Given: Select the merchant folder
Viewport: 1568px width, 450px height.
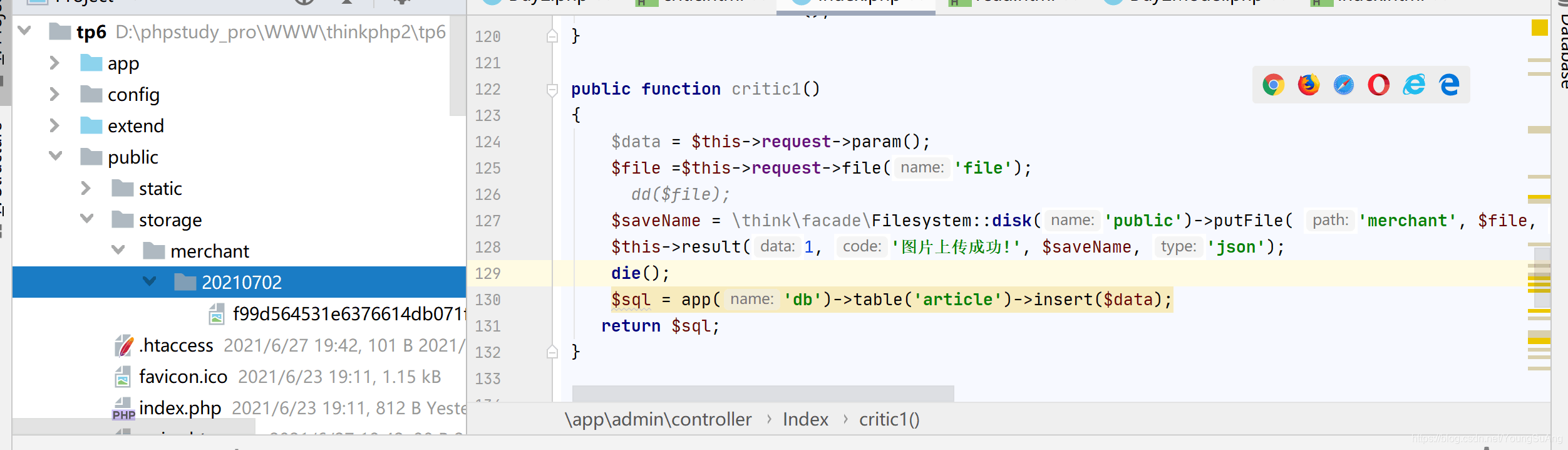Looking at the screenshot, I should point(209,251).
